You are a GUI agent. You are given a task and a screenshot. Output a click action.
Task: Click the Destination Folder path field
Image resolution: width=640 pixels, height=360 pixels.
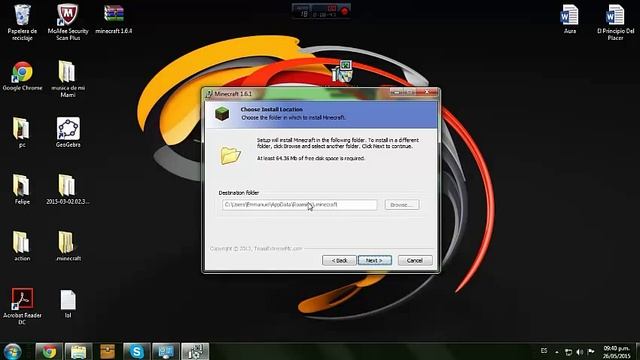click(x=300, y=205)
